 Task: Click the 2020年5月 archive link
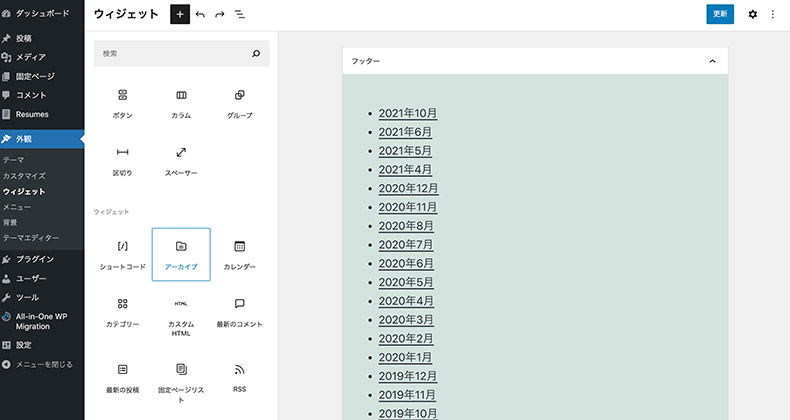(x=406, y=283)
